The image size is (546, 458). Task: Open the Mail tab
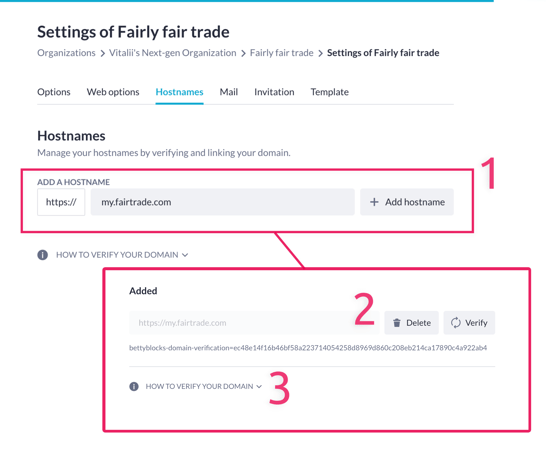229,92
